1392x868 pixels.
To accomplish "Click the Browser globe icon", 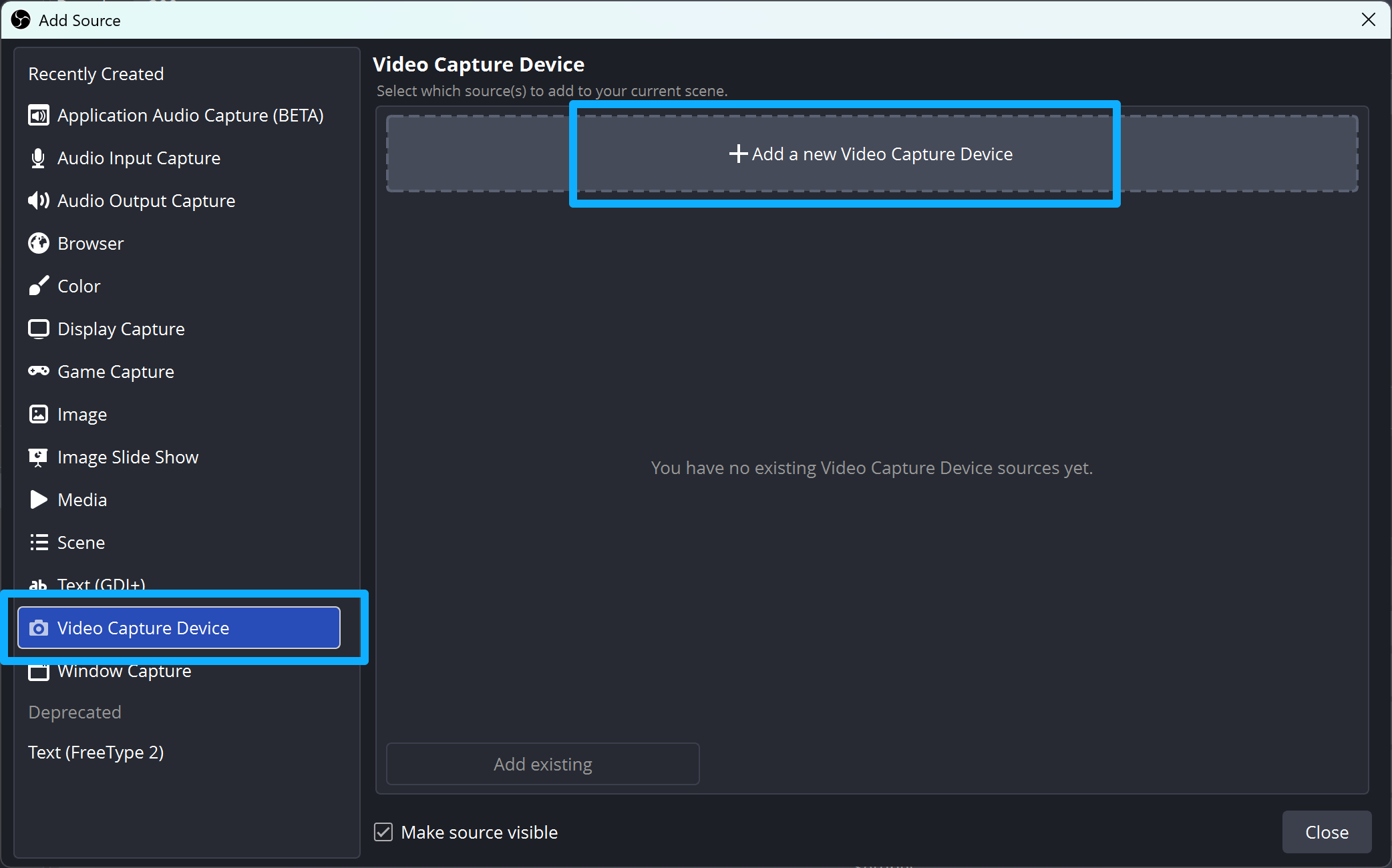I will [x=39, y=244].
